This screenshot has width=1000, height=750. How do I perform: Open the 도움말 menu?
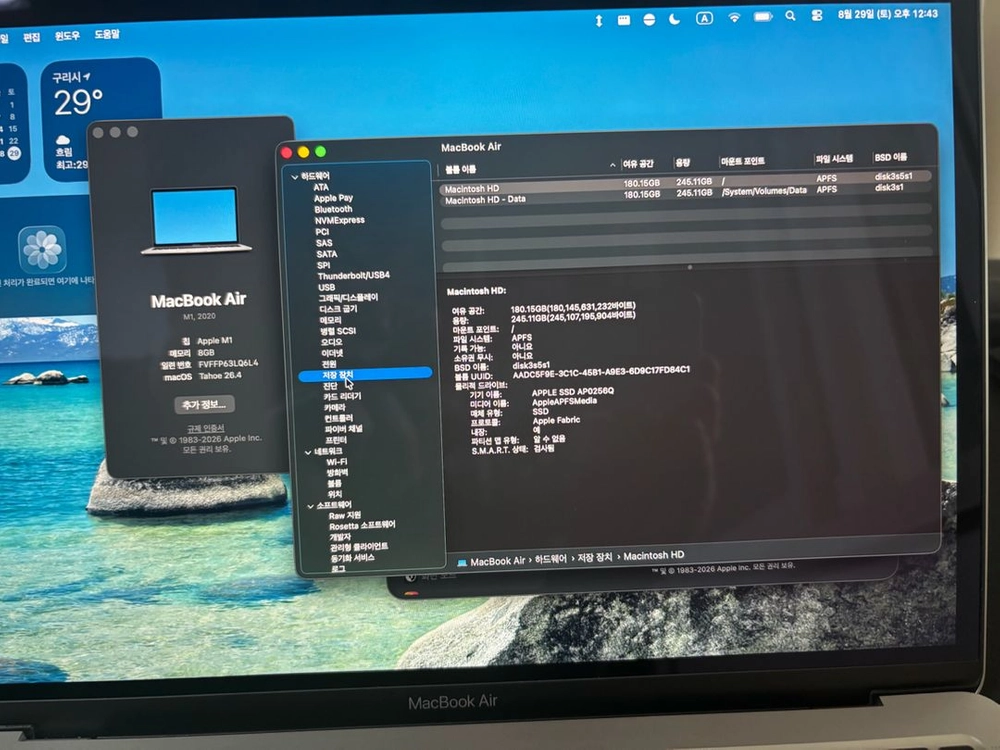(x=107, y=34)
